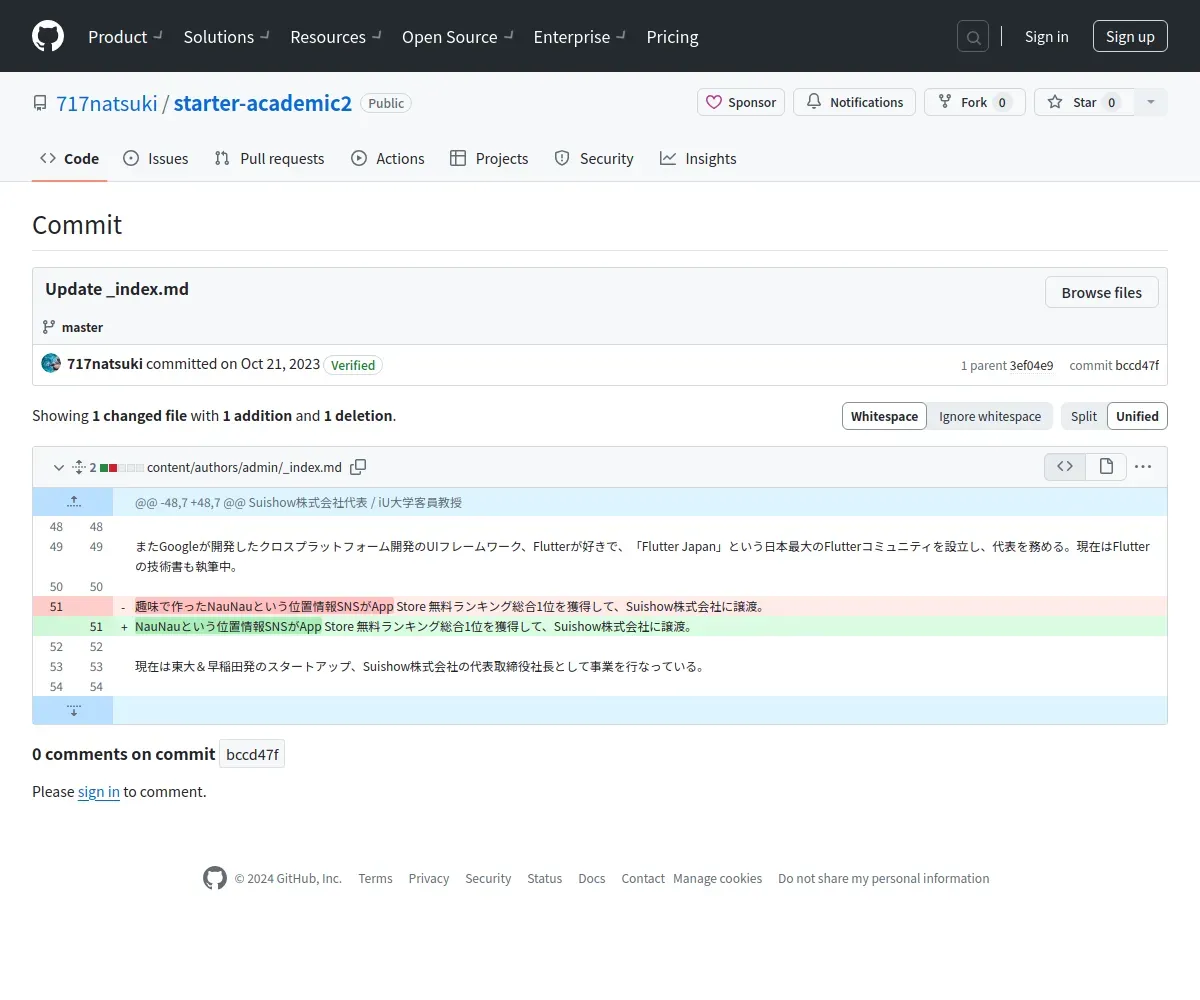The image size is (1200, 1000).
Task: Select Whitespace diff option
Action: 884,416
